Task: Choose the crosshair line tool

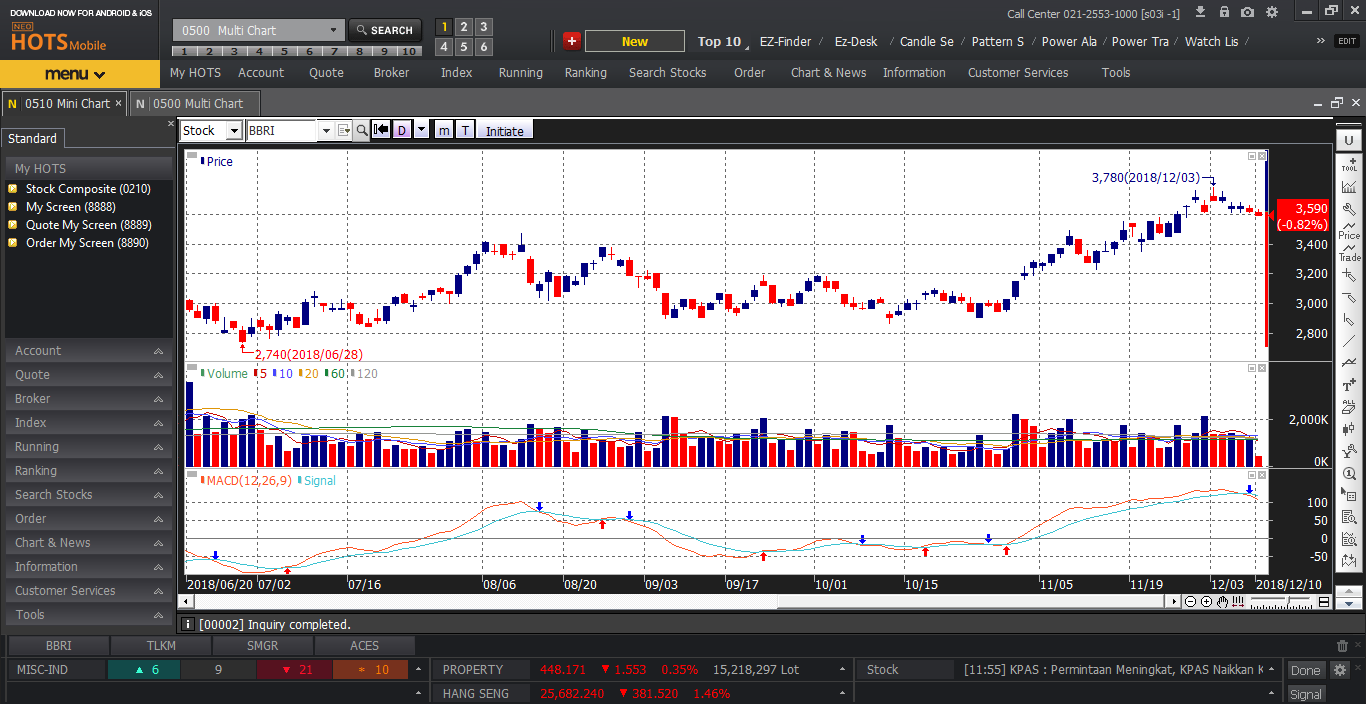Action: click(x=1350, y=275)
